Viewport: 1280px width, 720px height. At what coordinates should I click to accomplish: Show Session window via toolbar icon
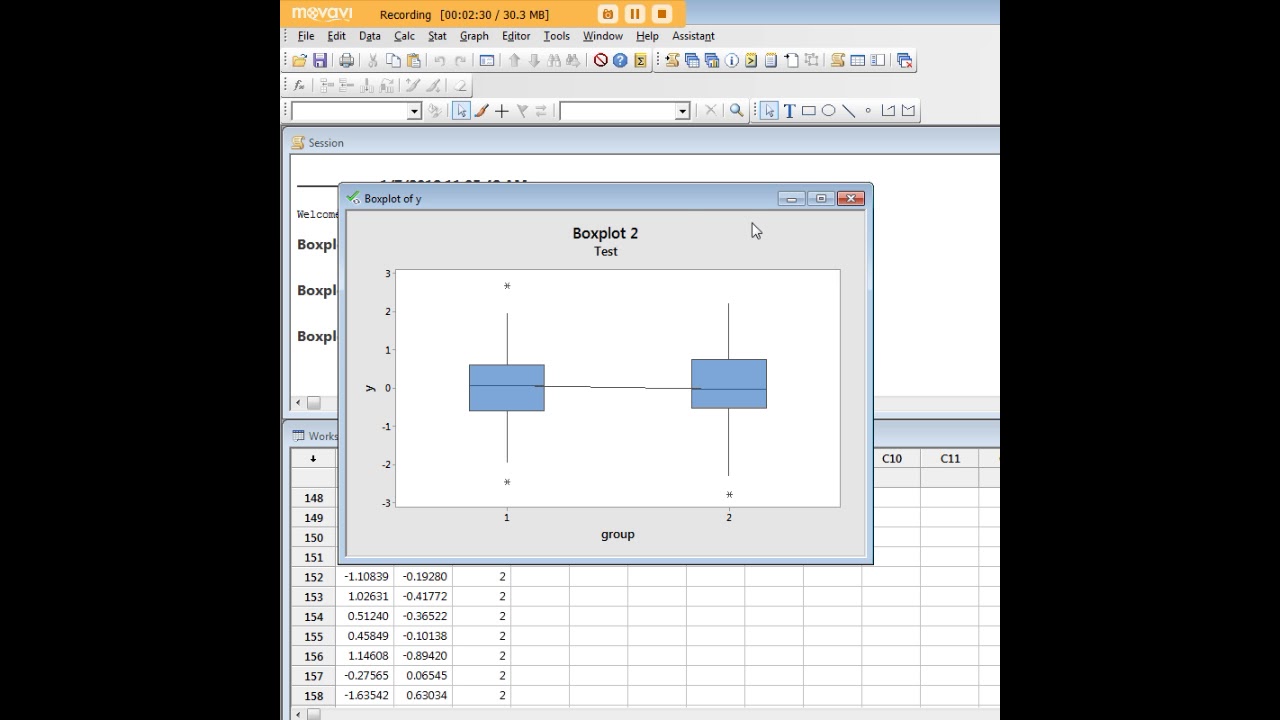pos(838,60)
